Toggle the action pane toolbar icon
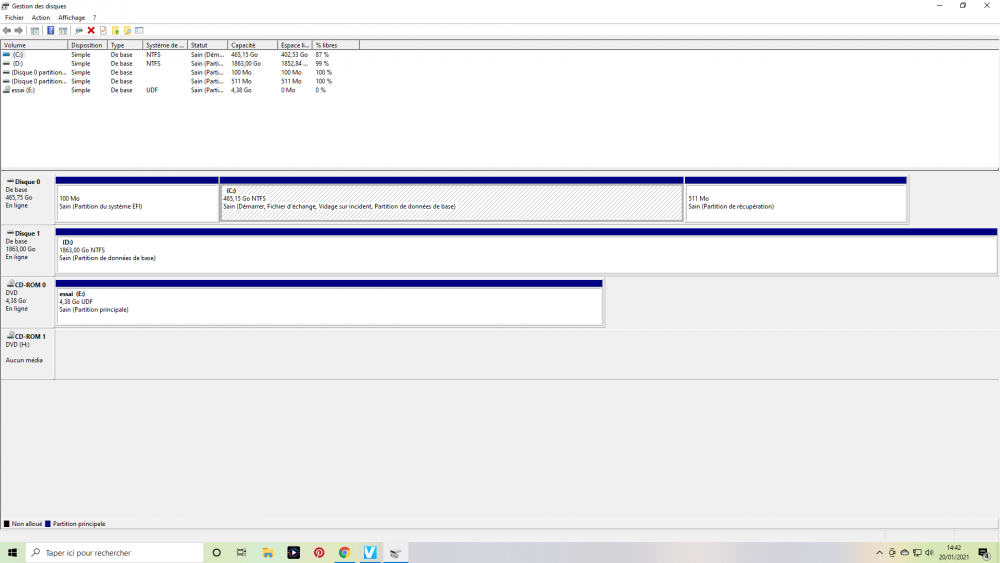 pos(63,31)
